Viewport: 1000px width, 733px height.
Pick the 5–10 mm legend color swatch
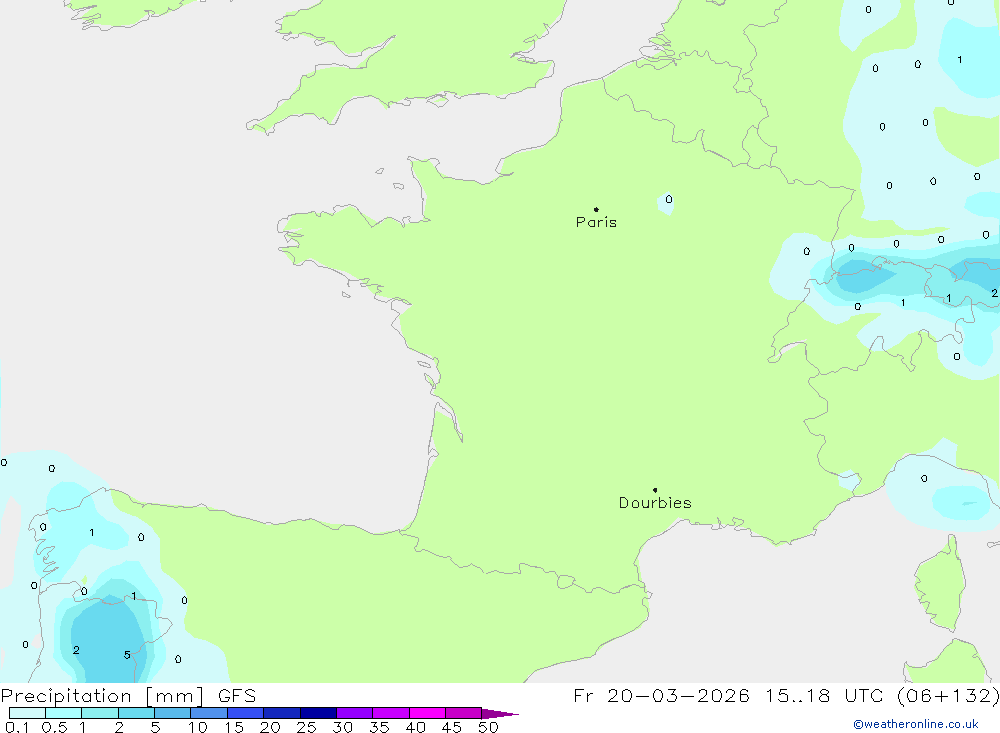(x=172, y=713)
